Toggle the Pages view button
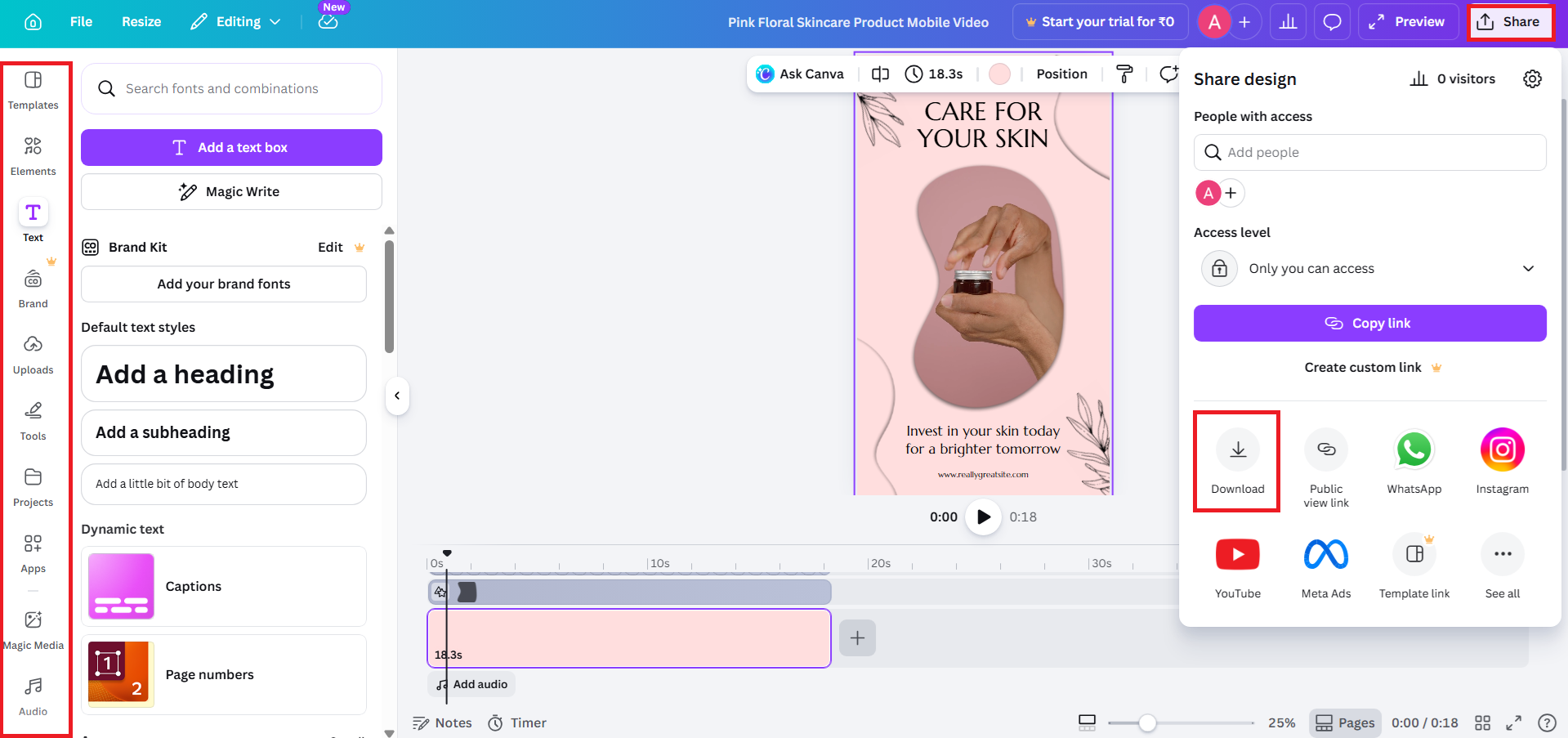The image size is (1568, 738). point(1345,722)
